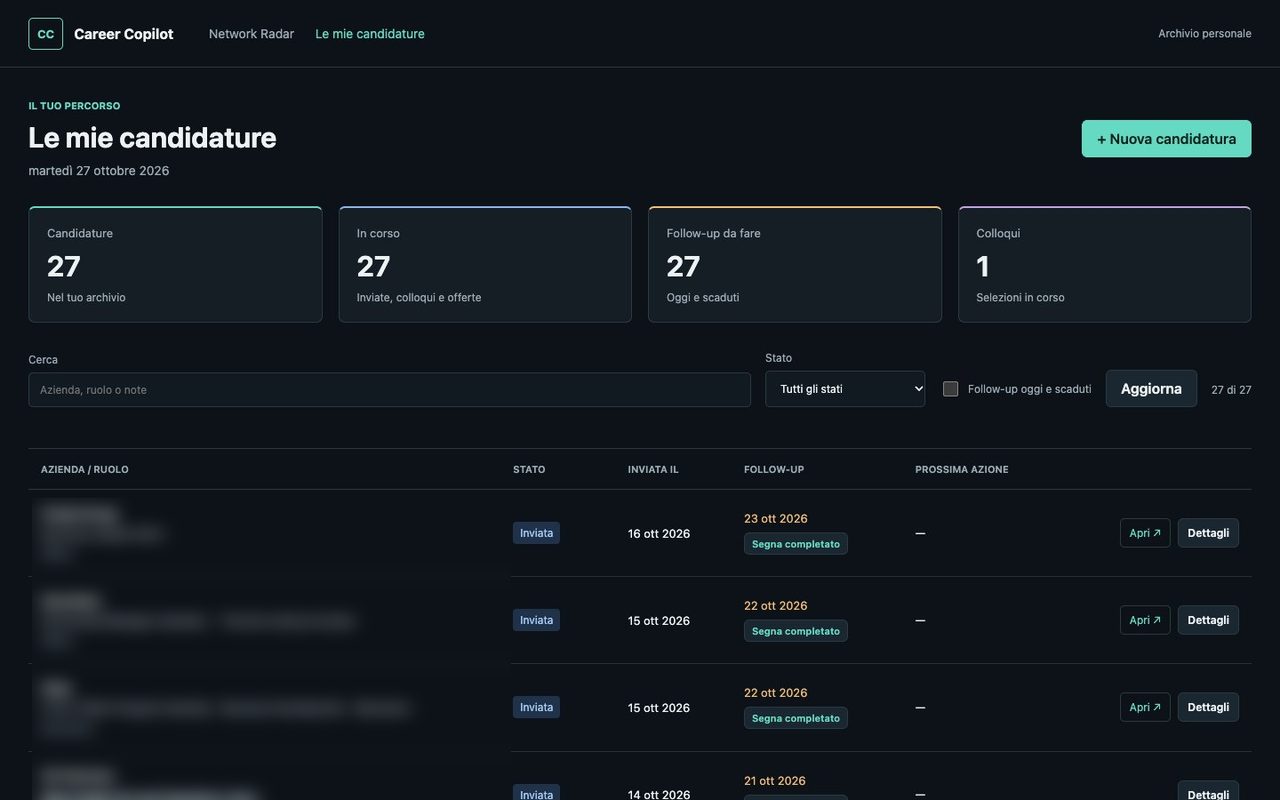The image size is (1280, 800).
Task: Go to Le mie candidature in the navigation
Action: (370, 34)
